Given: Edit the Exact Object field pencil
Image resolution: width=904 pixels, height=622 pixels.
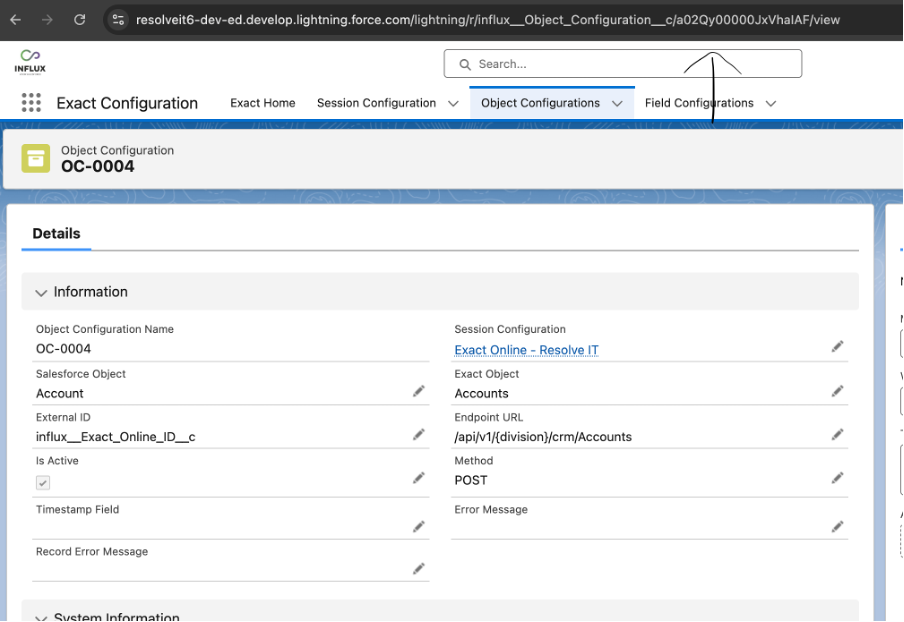Looking at the screenshot, I should point(837,391).
